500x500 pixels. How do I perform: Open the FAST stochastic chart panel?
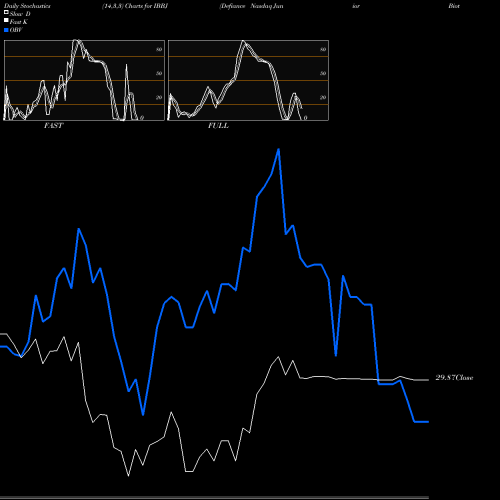pos(84,80)
